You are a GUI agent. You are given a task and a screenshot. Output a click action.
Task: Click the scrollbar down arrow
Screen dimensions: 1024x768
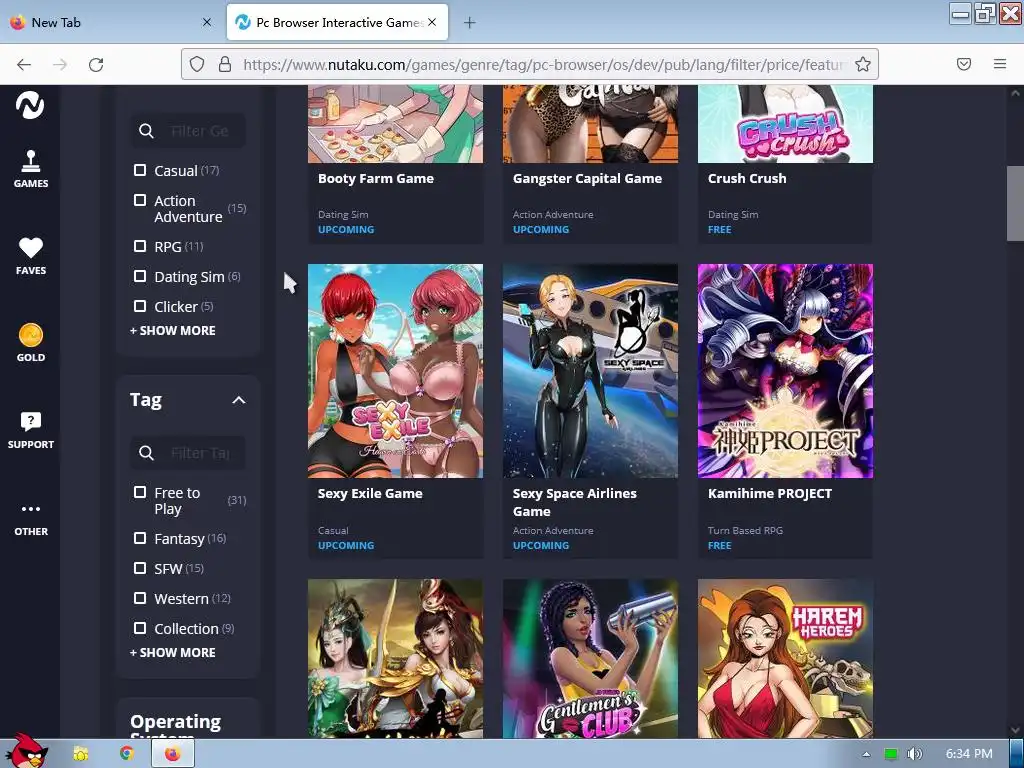tap(1015, 730)
